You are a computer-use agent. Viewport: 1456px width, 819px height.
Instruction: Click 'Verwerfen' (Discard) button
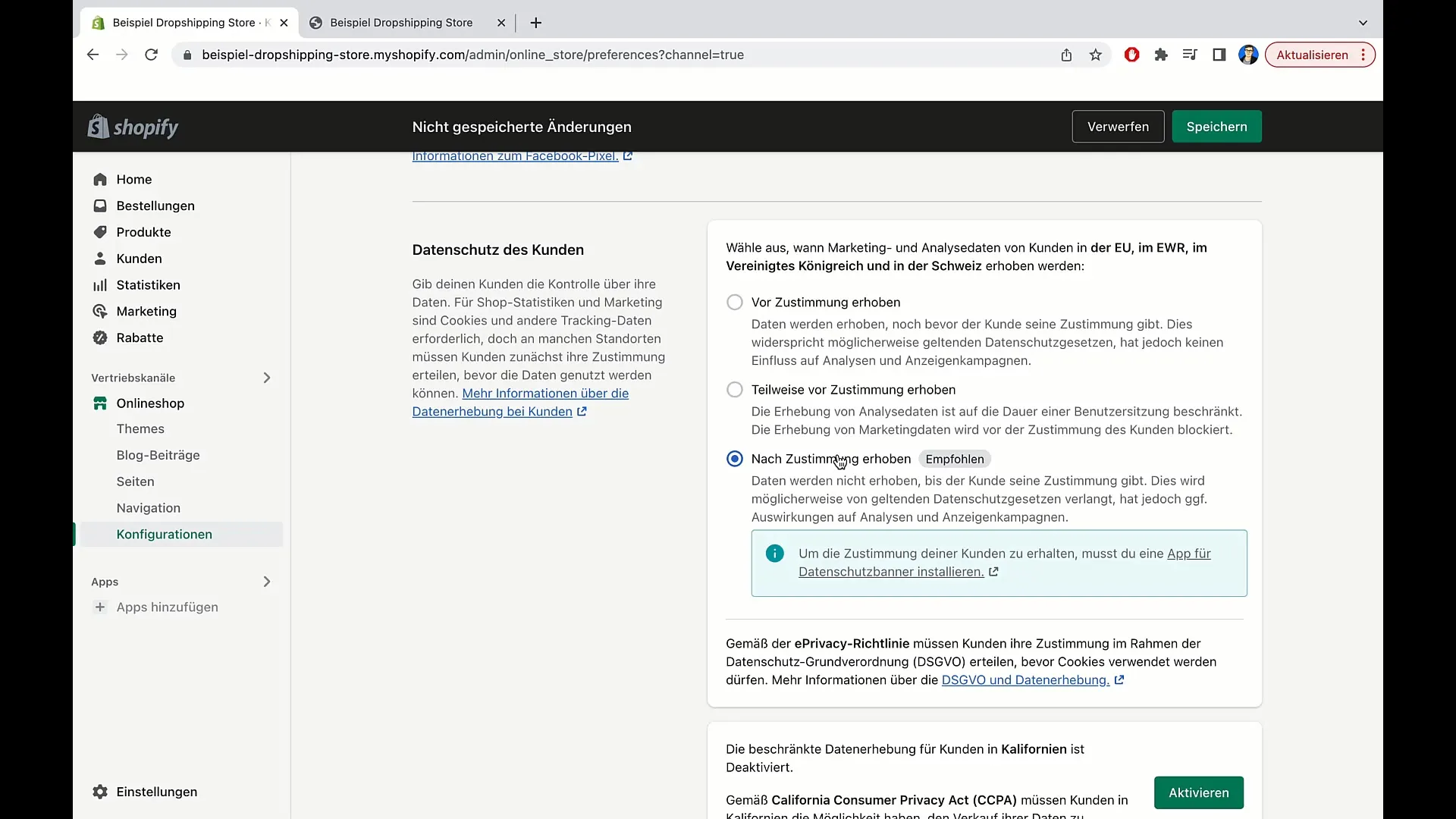1118,127
